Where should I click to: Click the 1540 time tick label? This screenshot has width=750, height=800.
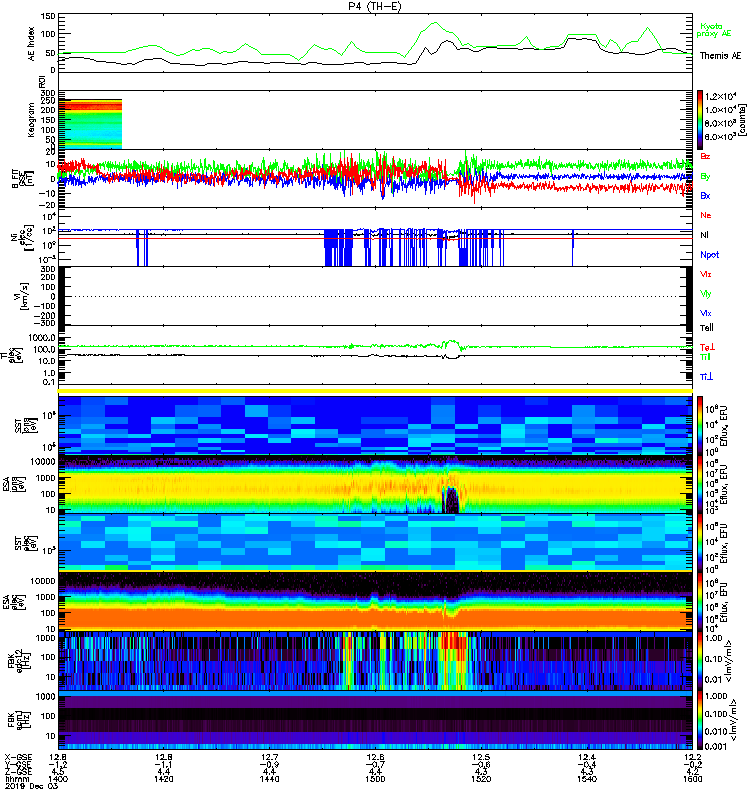coord(587,779)
